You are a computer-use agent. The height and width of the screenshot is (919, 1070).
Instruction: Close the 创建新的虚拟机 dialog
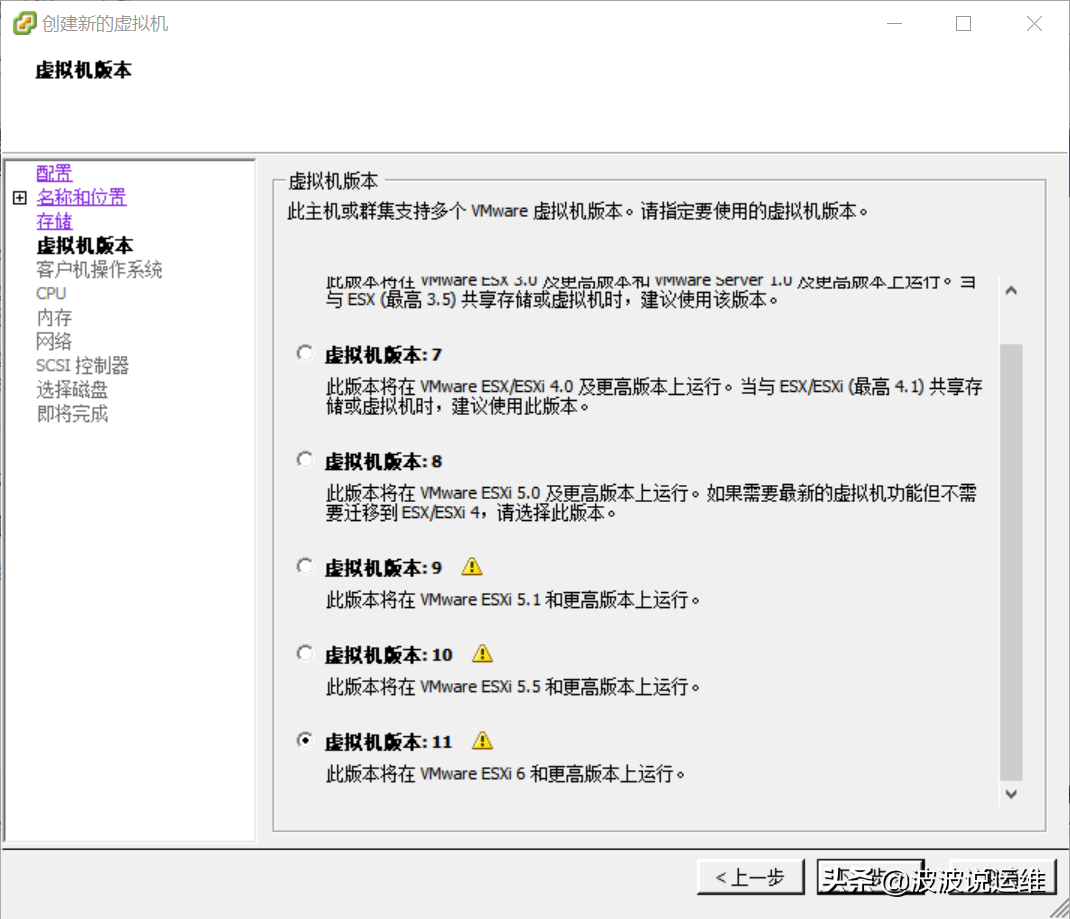click(1034, 24)
